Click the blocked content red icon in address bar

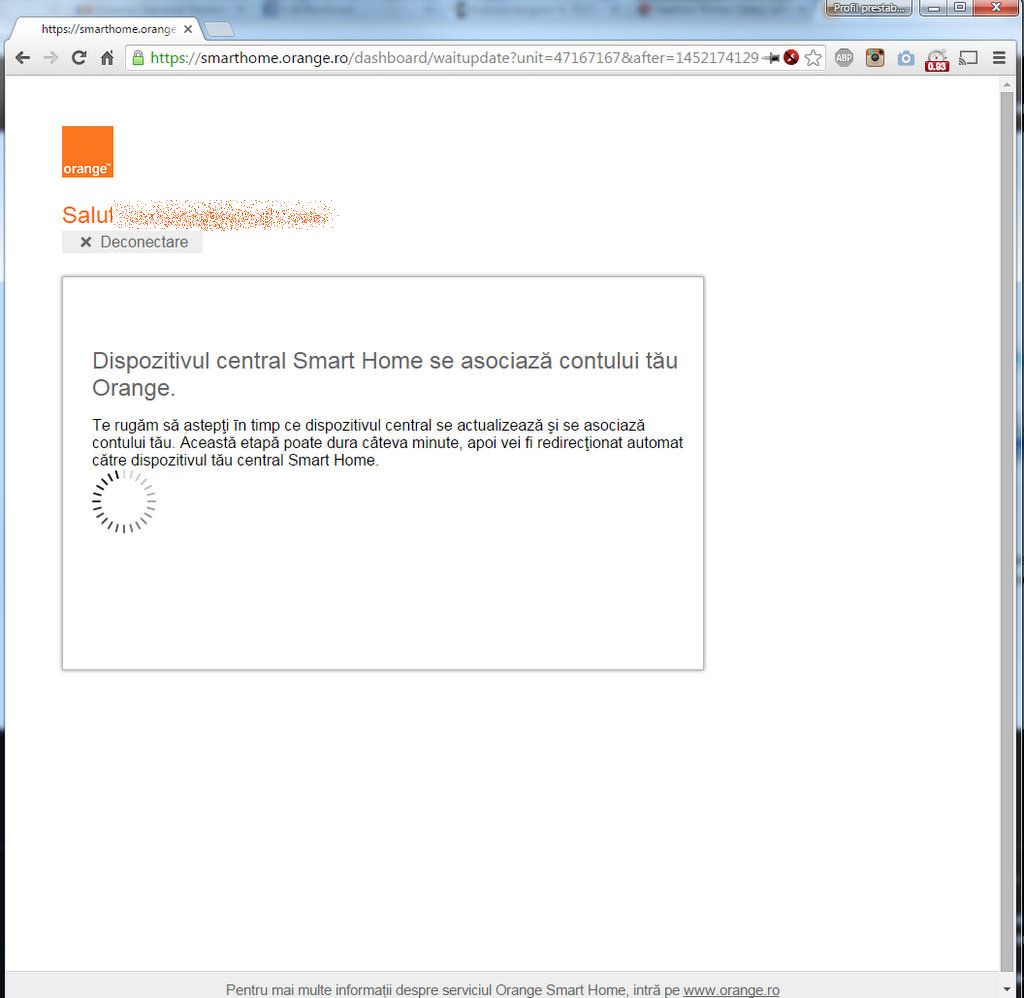tap(791, 58)
